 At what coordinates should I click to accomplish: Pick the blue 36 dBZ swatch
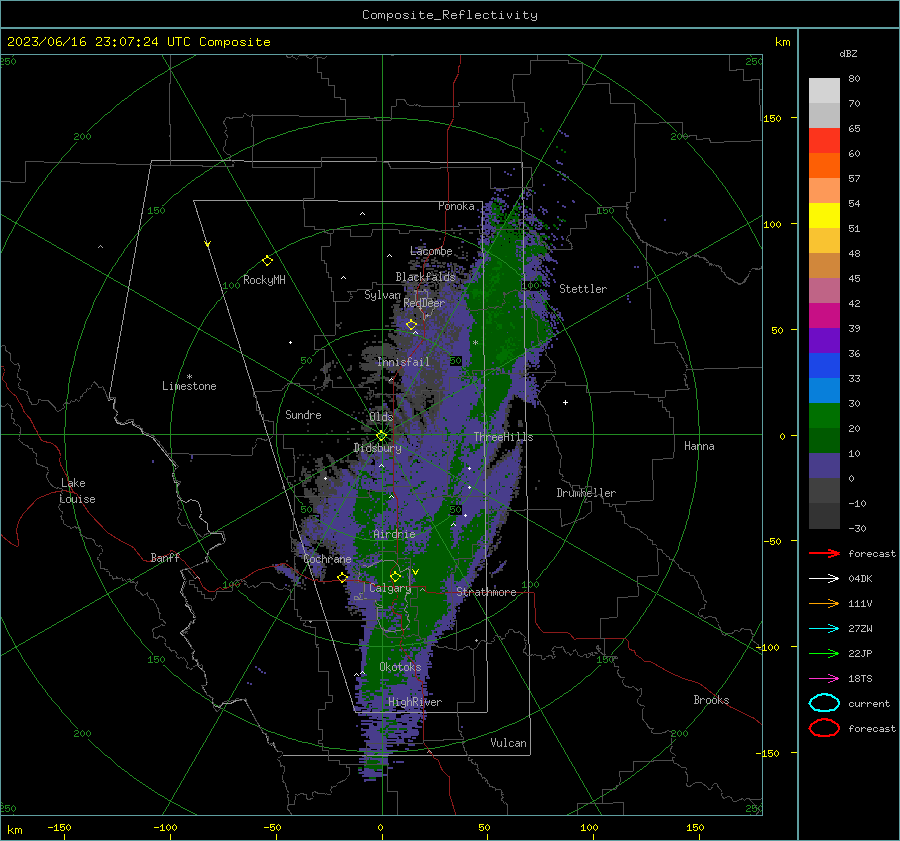pyautogui.click(x=824, y=365)
